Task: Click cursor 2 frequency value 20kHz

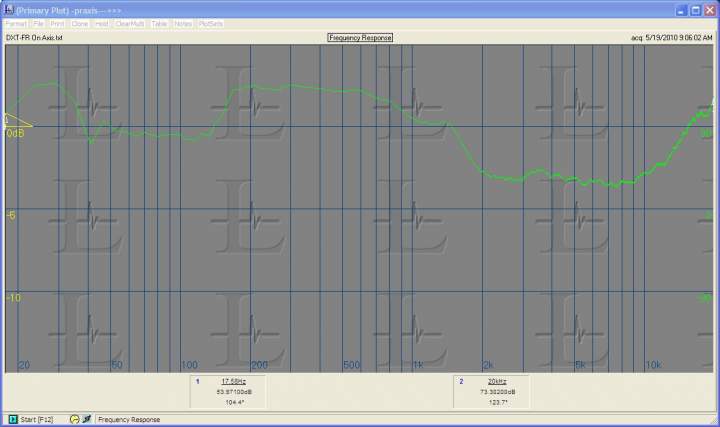Action: pos(497,382)
